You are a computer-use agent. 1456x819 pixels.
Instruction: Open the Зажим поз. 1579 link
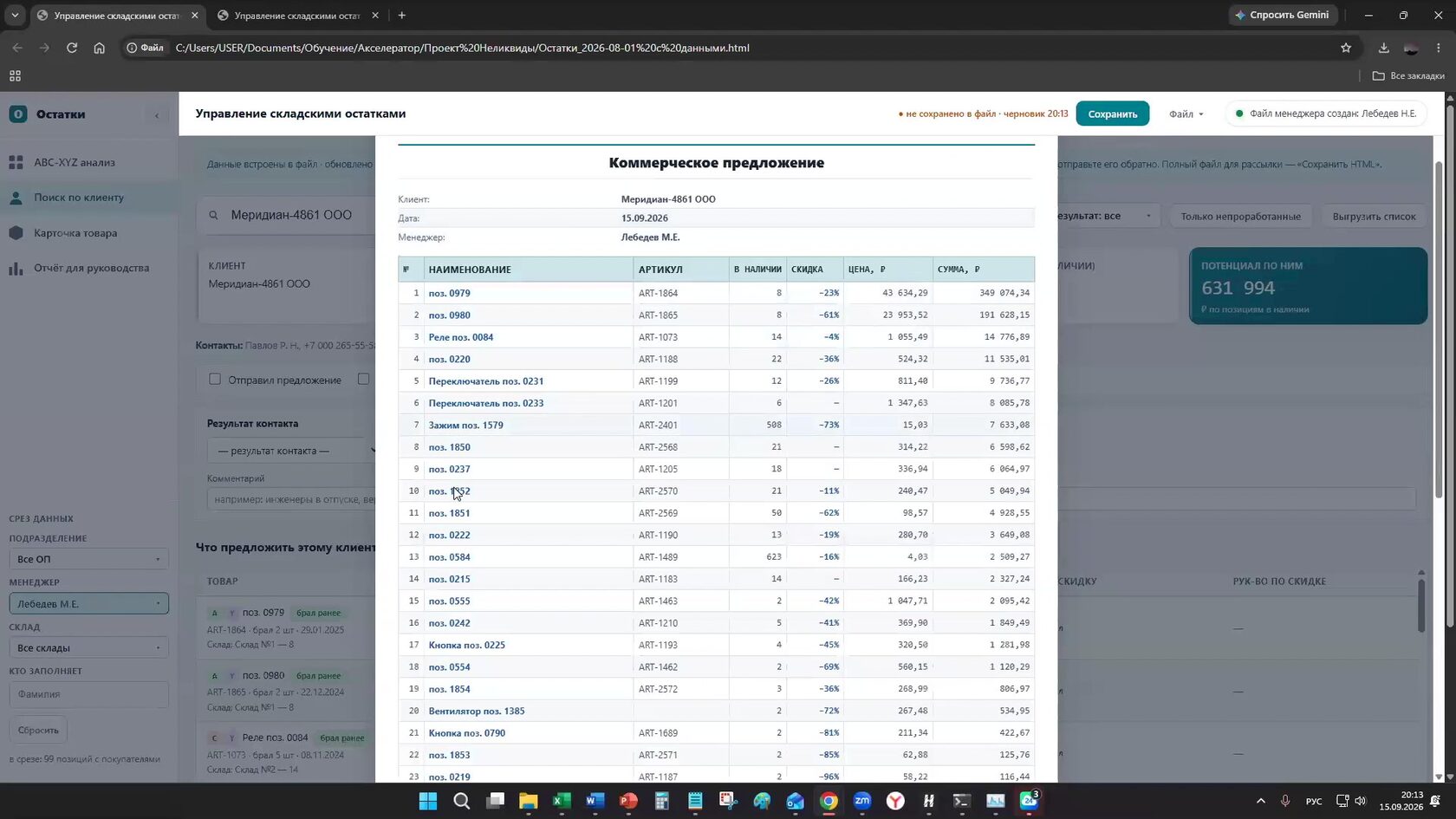click(465, 425)
